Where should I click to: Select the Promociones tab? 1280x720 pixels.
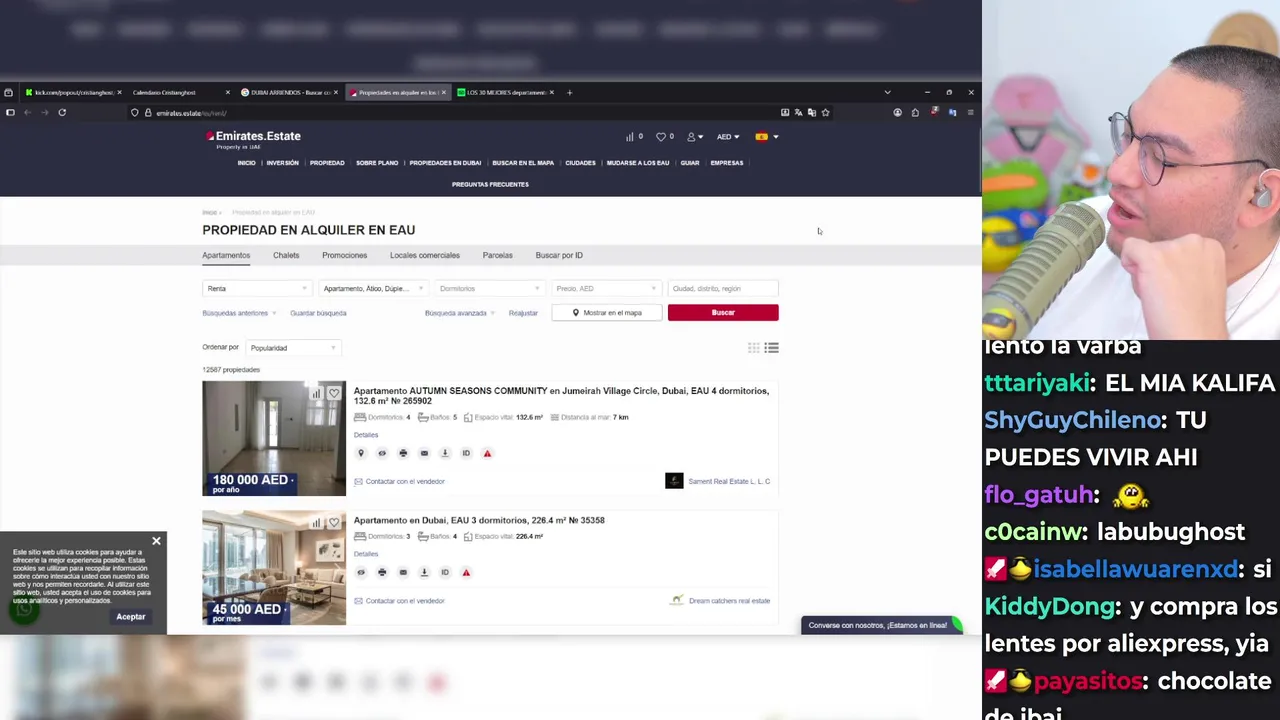point(344,255)
